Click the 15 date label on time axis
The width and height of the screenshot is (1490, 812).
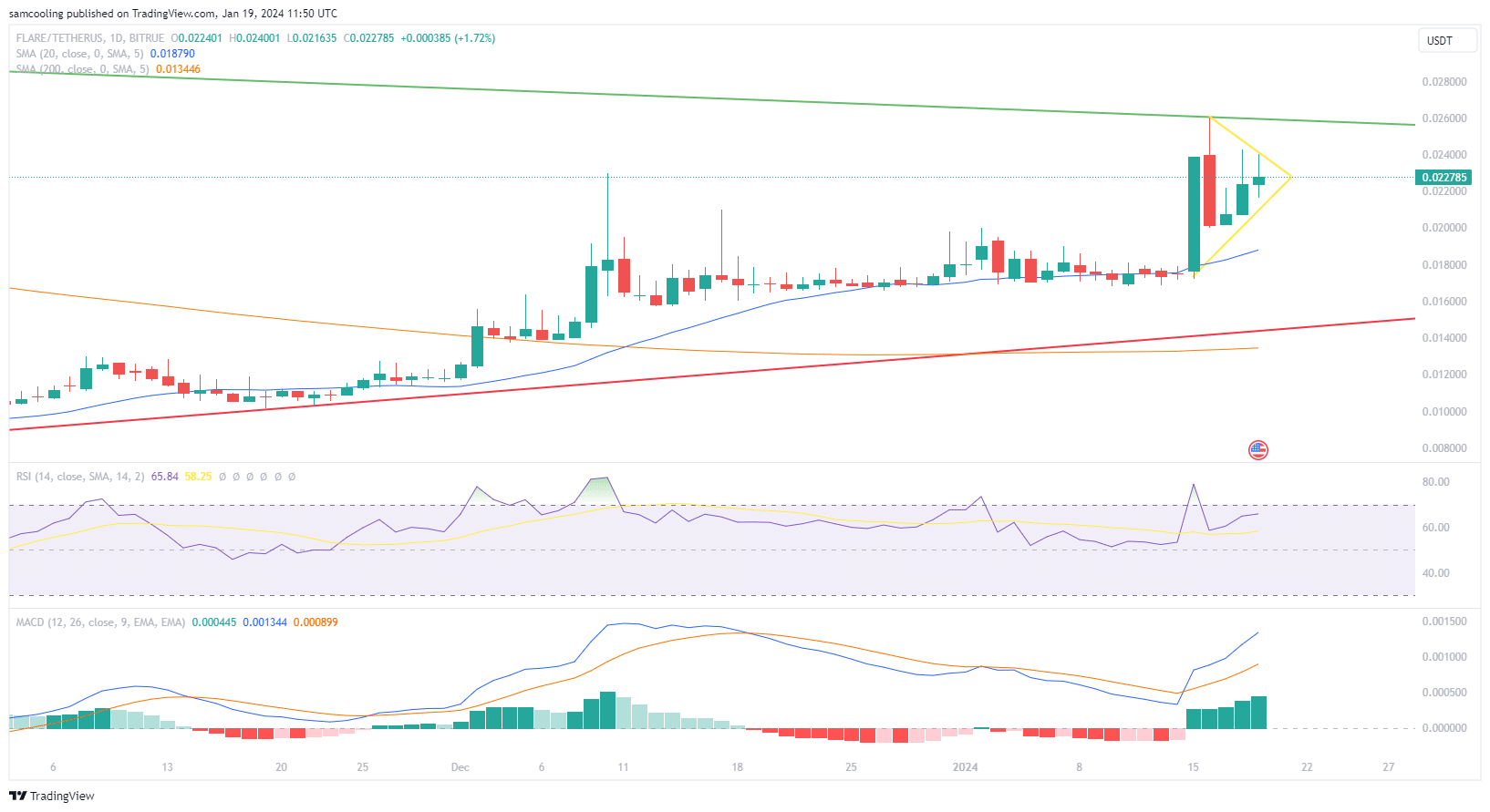click(1193, 767)
